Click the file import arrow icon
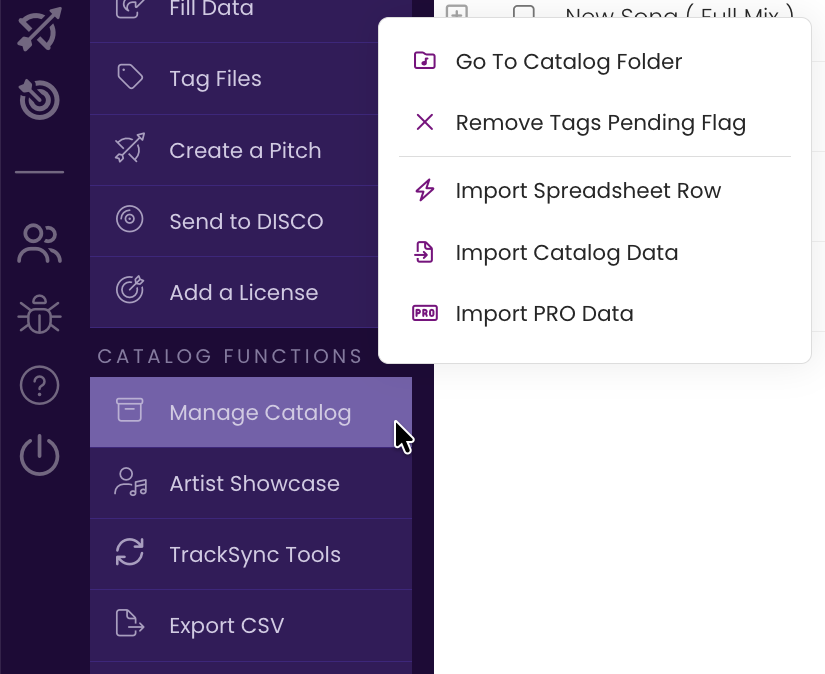The image size is (825, 674). point(424,252)
